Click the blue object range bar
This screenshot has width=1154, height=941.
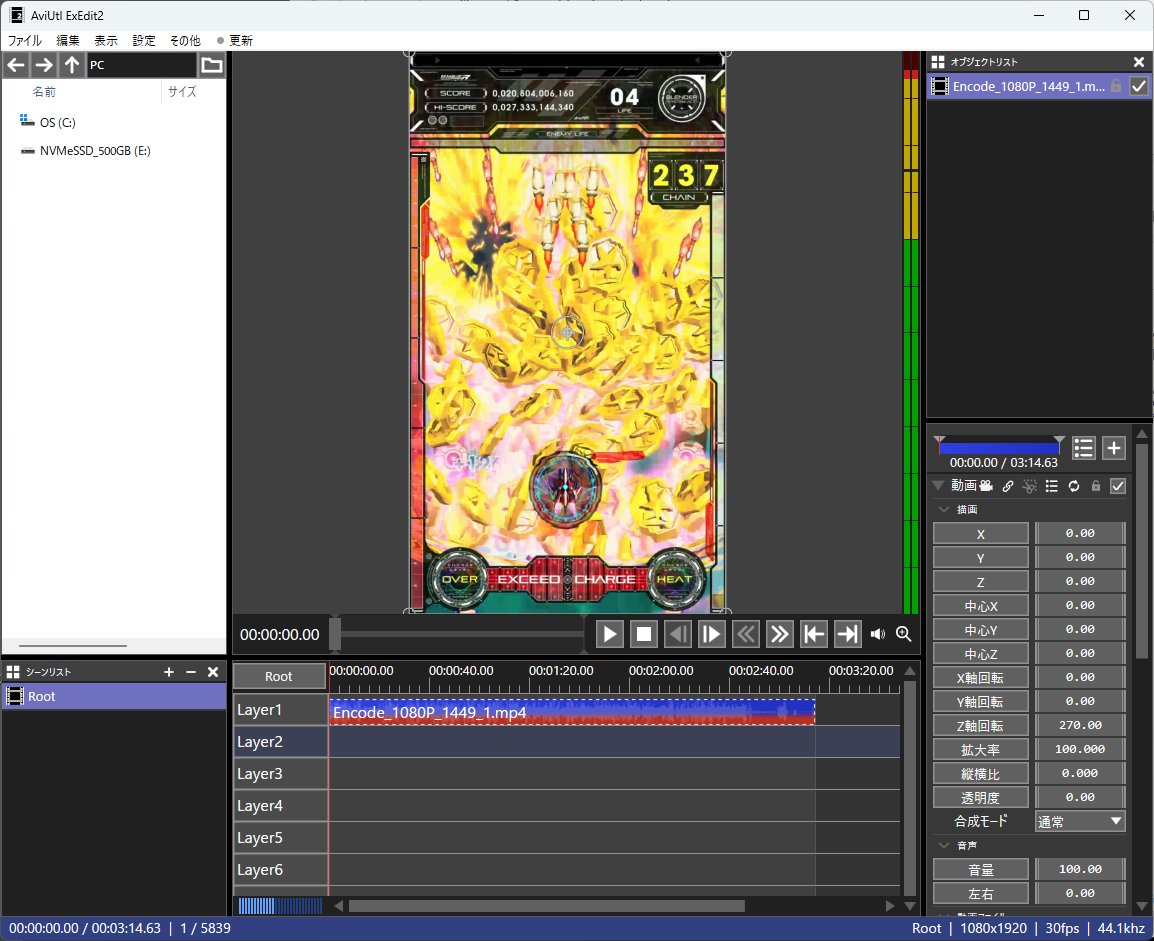click(x=999, y=447)
